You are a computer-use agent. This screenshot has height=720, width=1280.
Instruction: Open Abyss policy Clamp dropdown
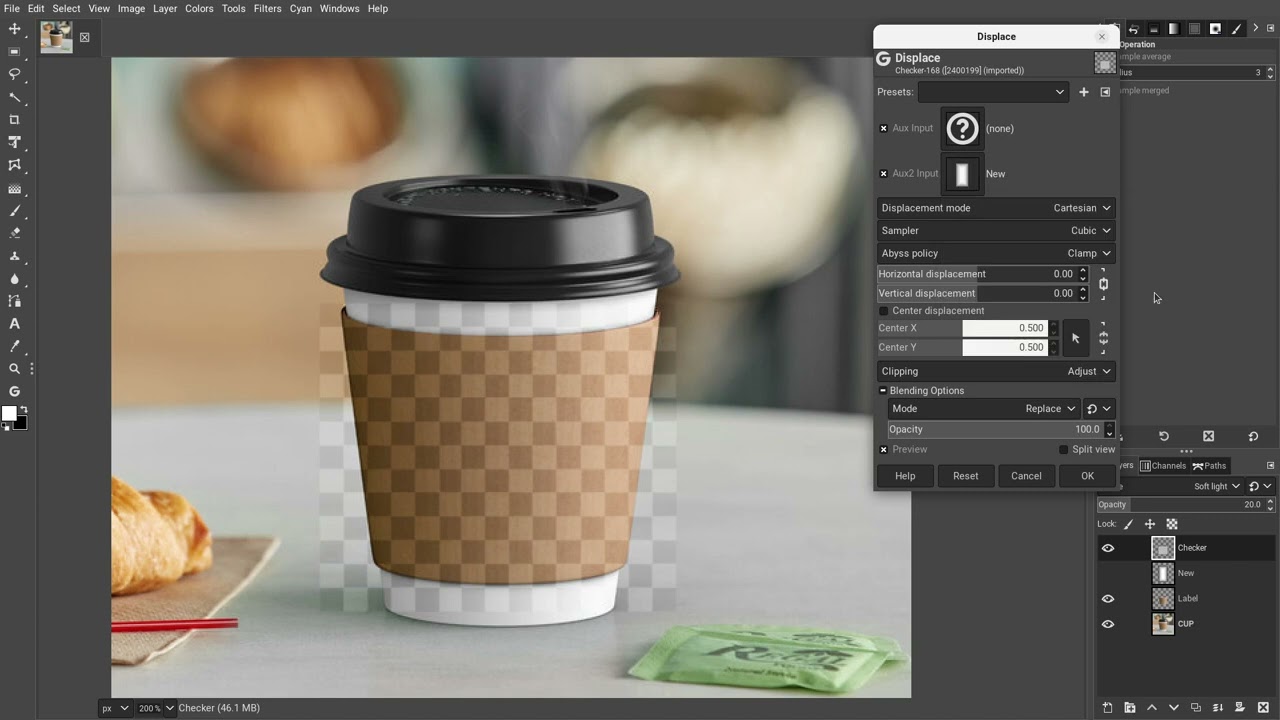[996, 254]
